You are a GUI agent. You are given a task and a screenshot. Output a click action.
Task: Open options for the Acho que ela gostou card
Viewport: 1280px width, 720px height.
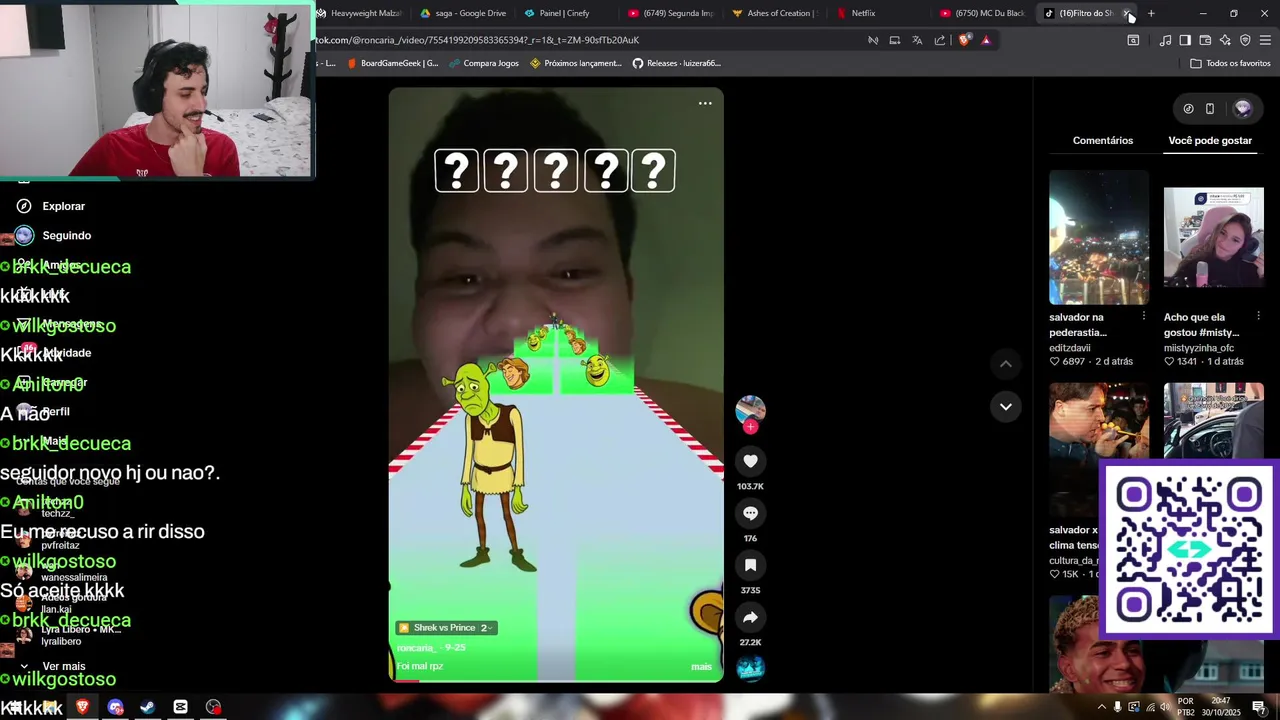1259,316
